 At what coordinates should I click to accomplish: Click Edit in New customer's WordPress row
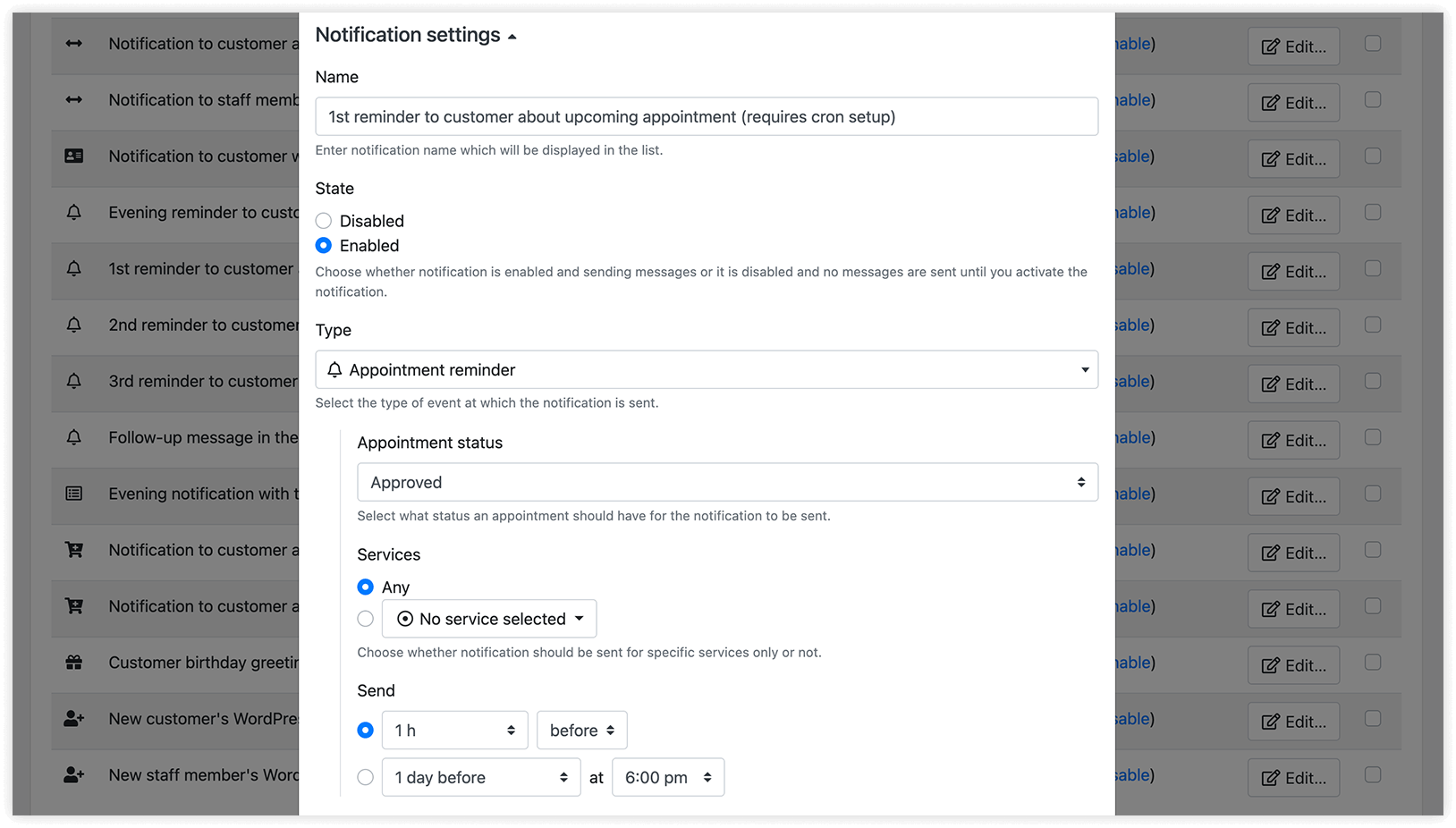[1293, 722]
